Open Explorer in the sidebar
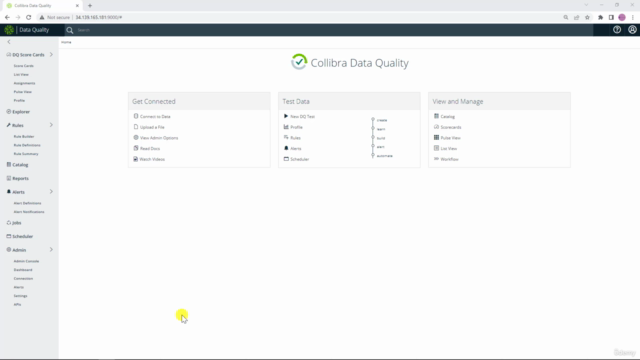640x360 pixels. 18,112
